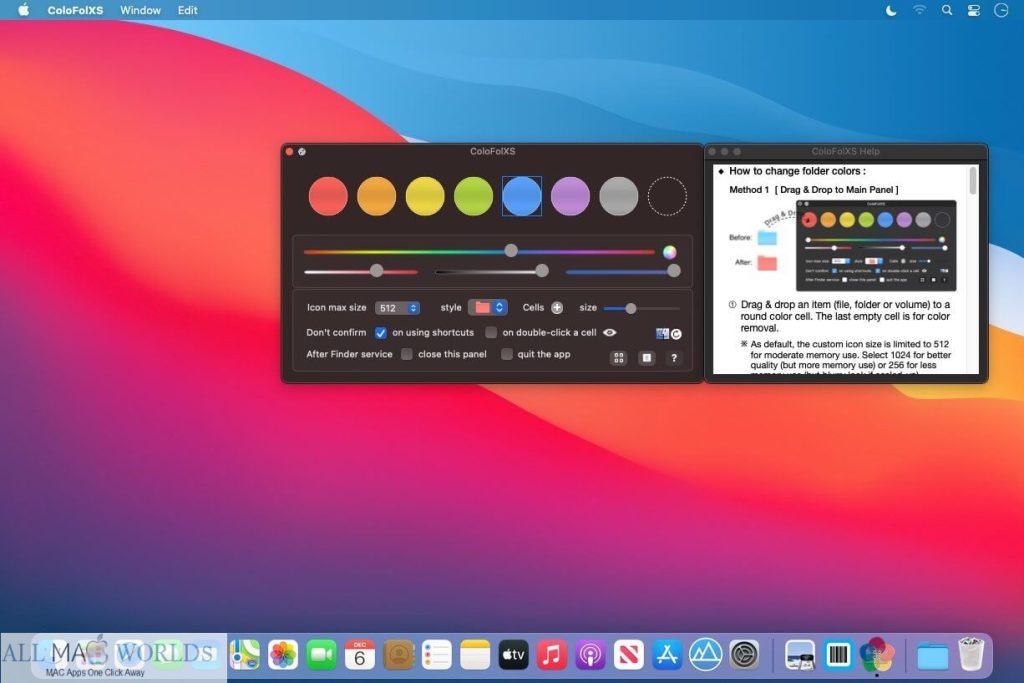The height and width of the screenshot is (683, 1024).
Task: Open help with the question mark button
Action: click(674, 358)
